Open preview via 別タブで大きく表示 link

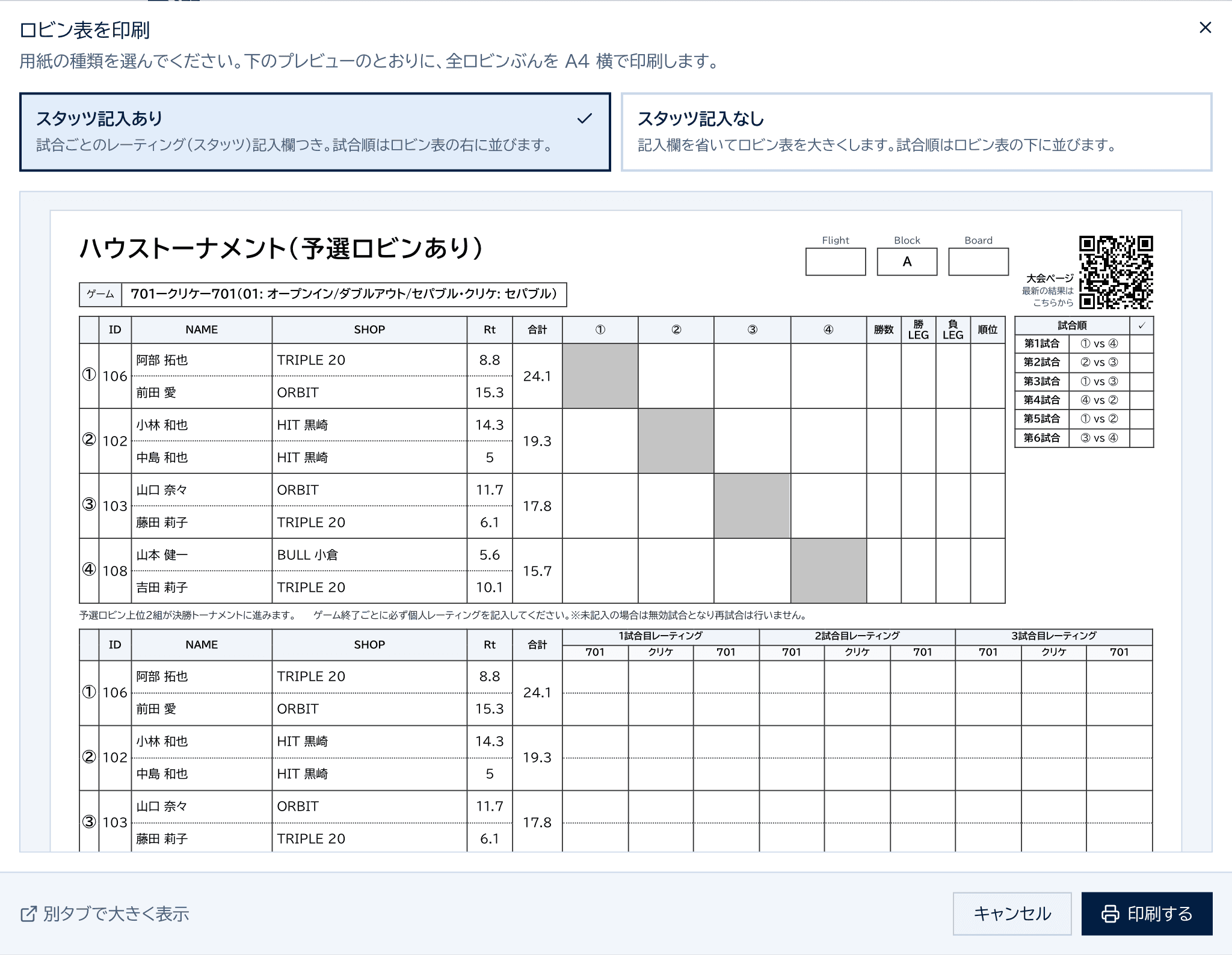[x=105, y=914]
